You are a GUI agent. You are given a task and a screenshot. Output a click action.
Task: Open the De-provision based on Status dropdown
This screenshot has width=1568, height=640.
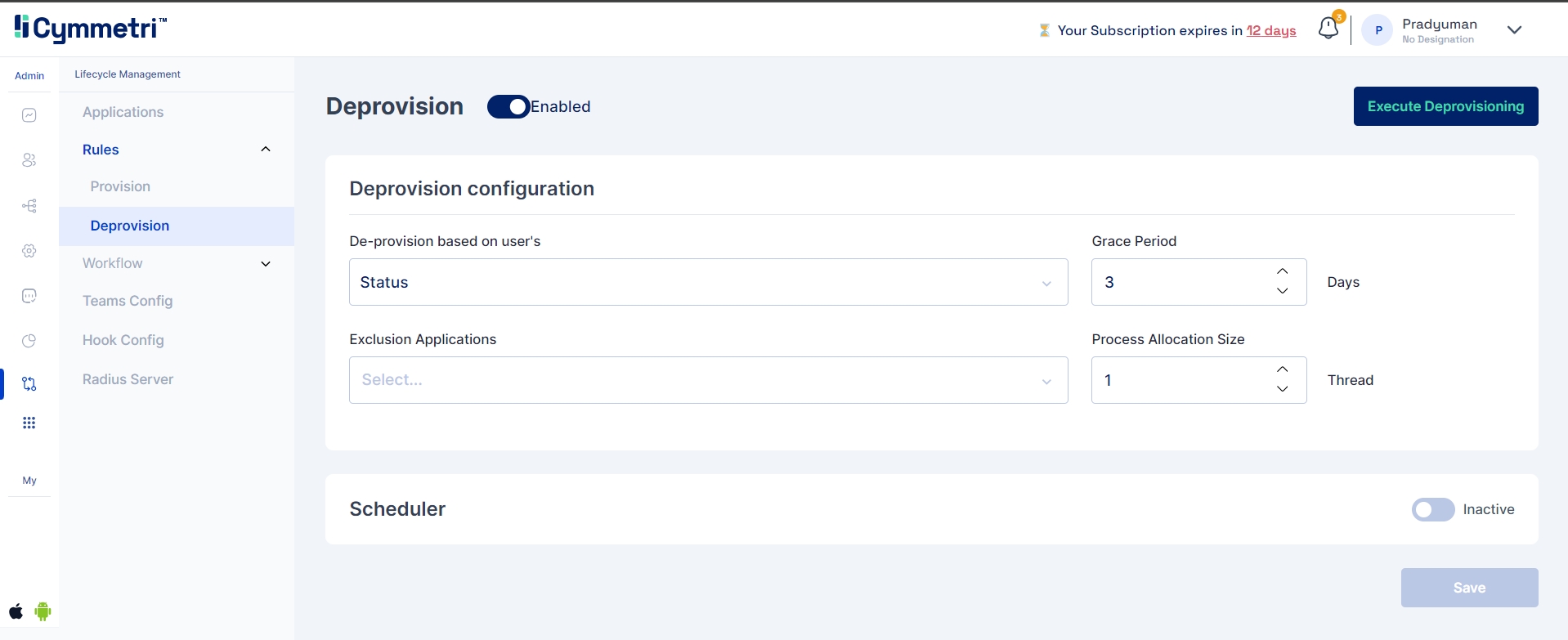pyautogui.click(x=708, y=282)
